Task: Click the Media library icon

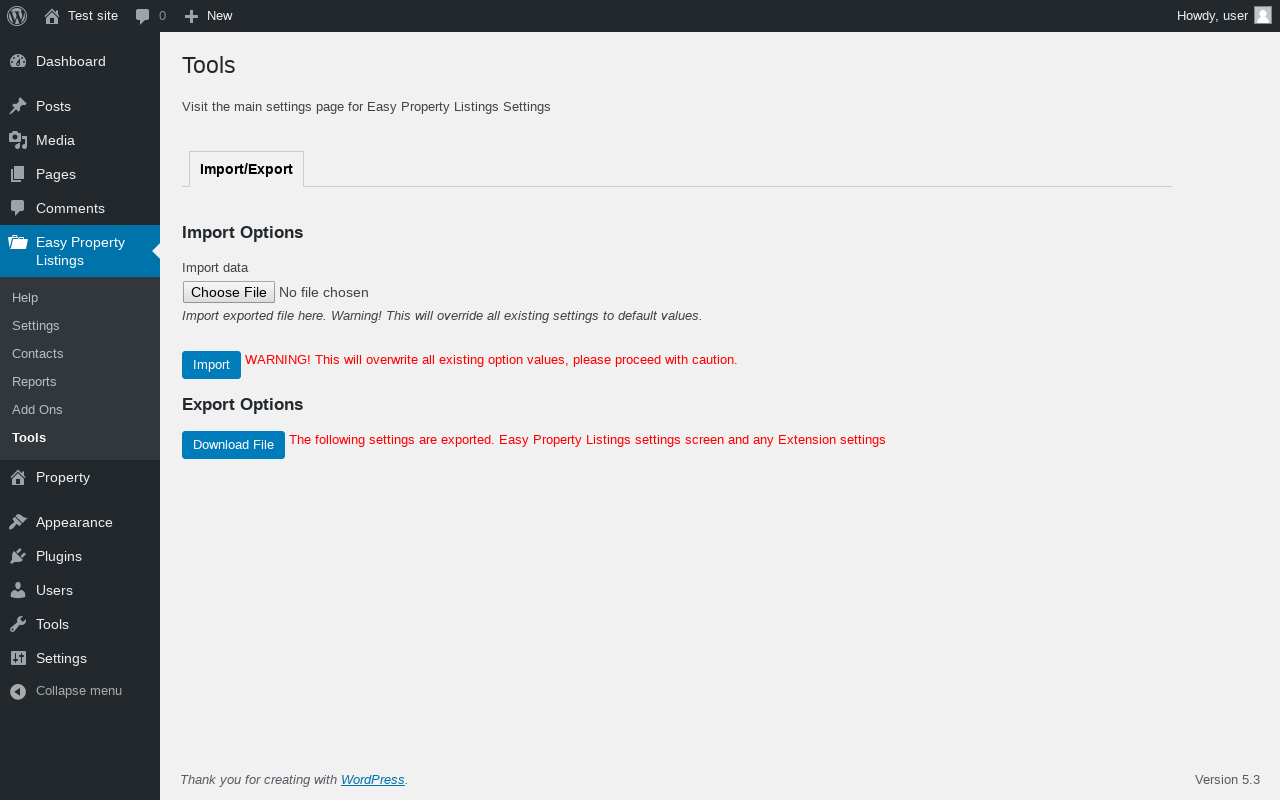Action: point(18,140)
